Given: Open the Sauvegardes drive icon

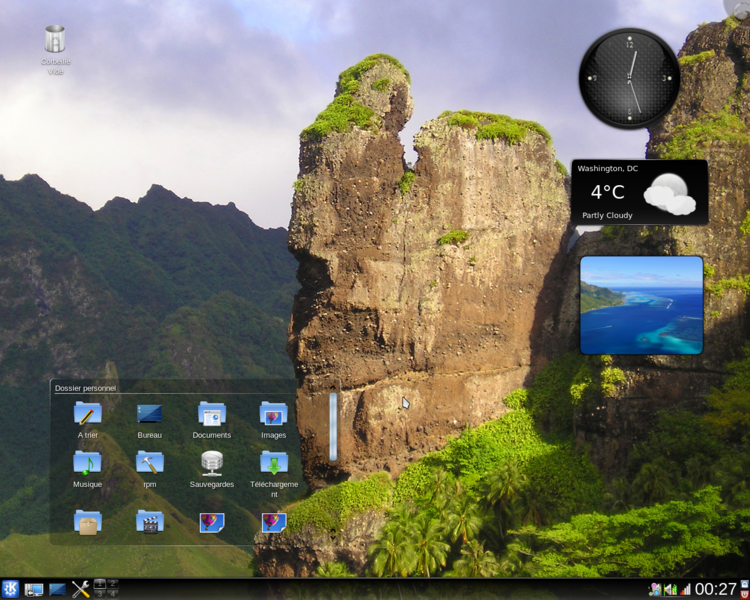Looking at the screenshot, I should (211, 462).
